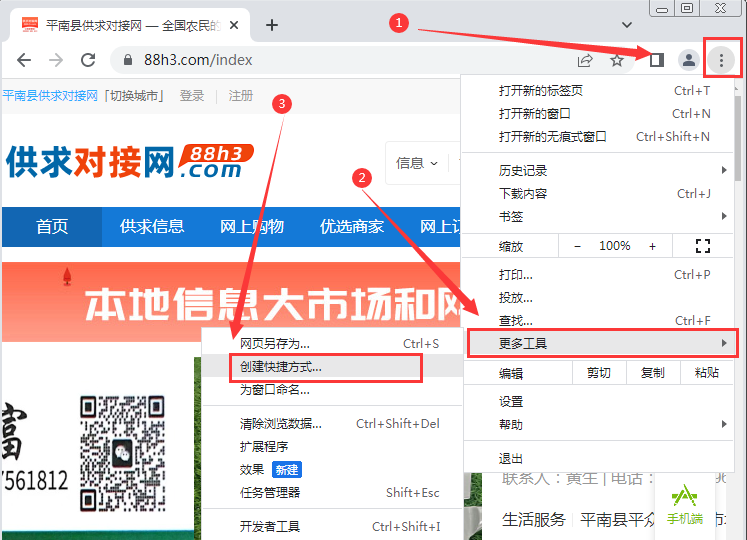Screen dimensions: 747x540
Task: Decrease zoom with the minus button
Action: [577, 246]
